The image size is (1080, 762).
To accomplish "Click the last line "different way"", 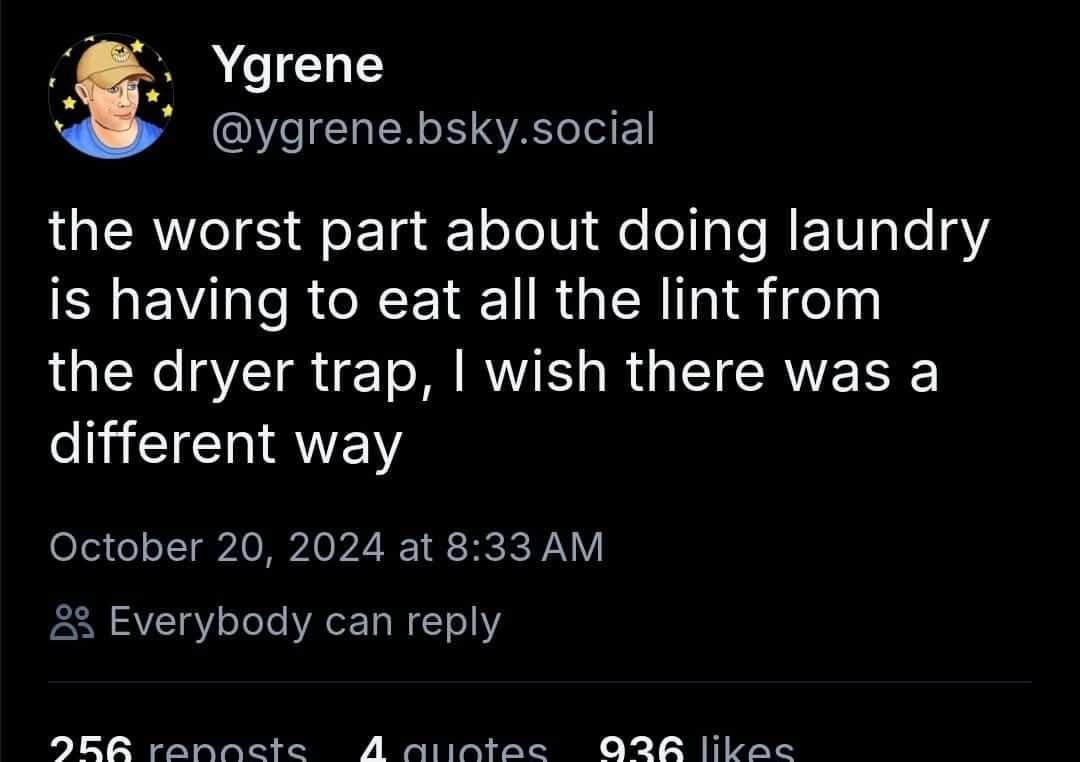I will point(225,443).
